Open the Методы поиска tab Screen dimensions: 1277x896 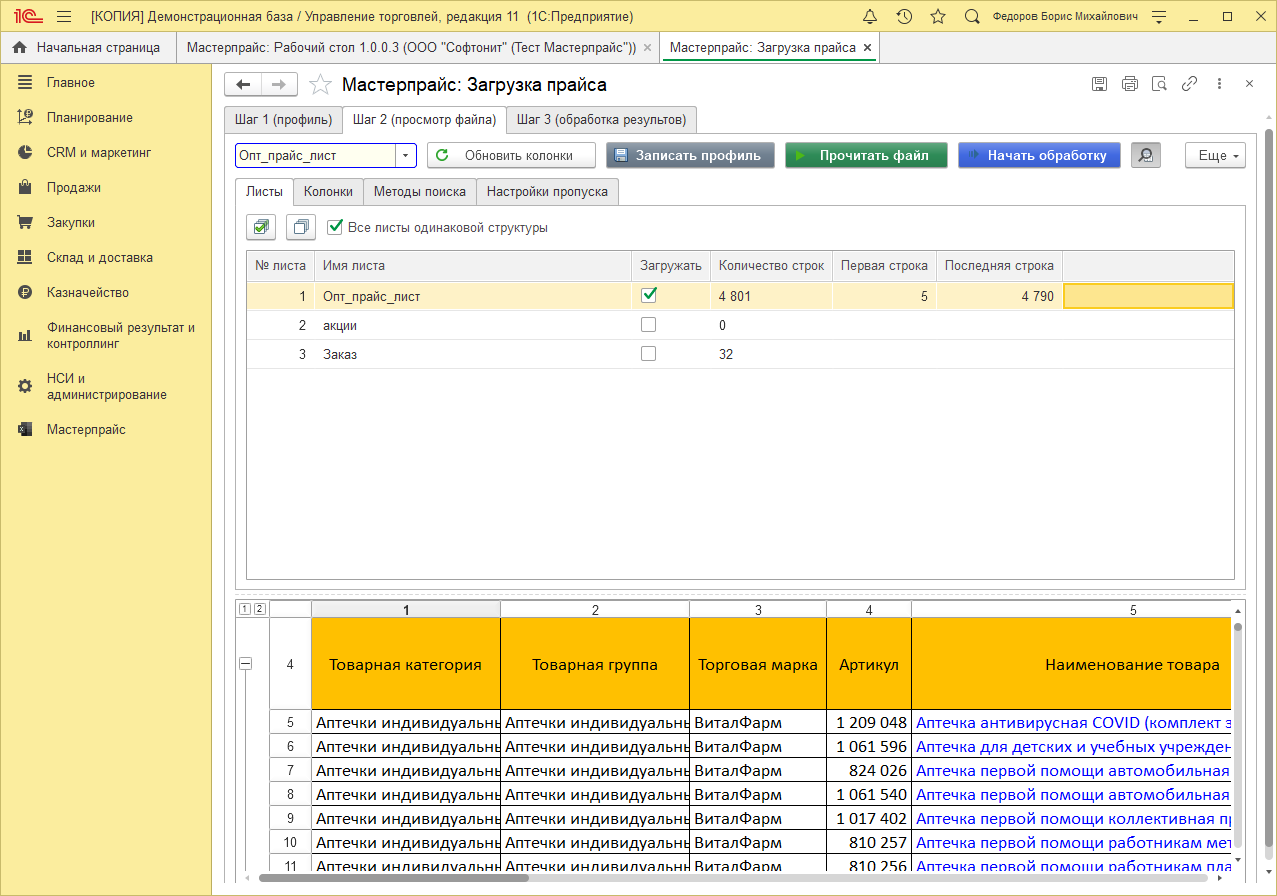point(420,191)
